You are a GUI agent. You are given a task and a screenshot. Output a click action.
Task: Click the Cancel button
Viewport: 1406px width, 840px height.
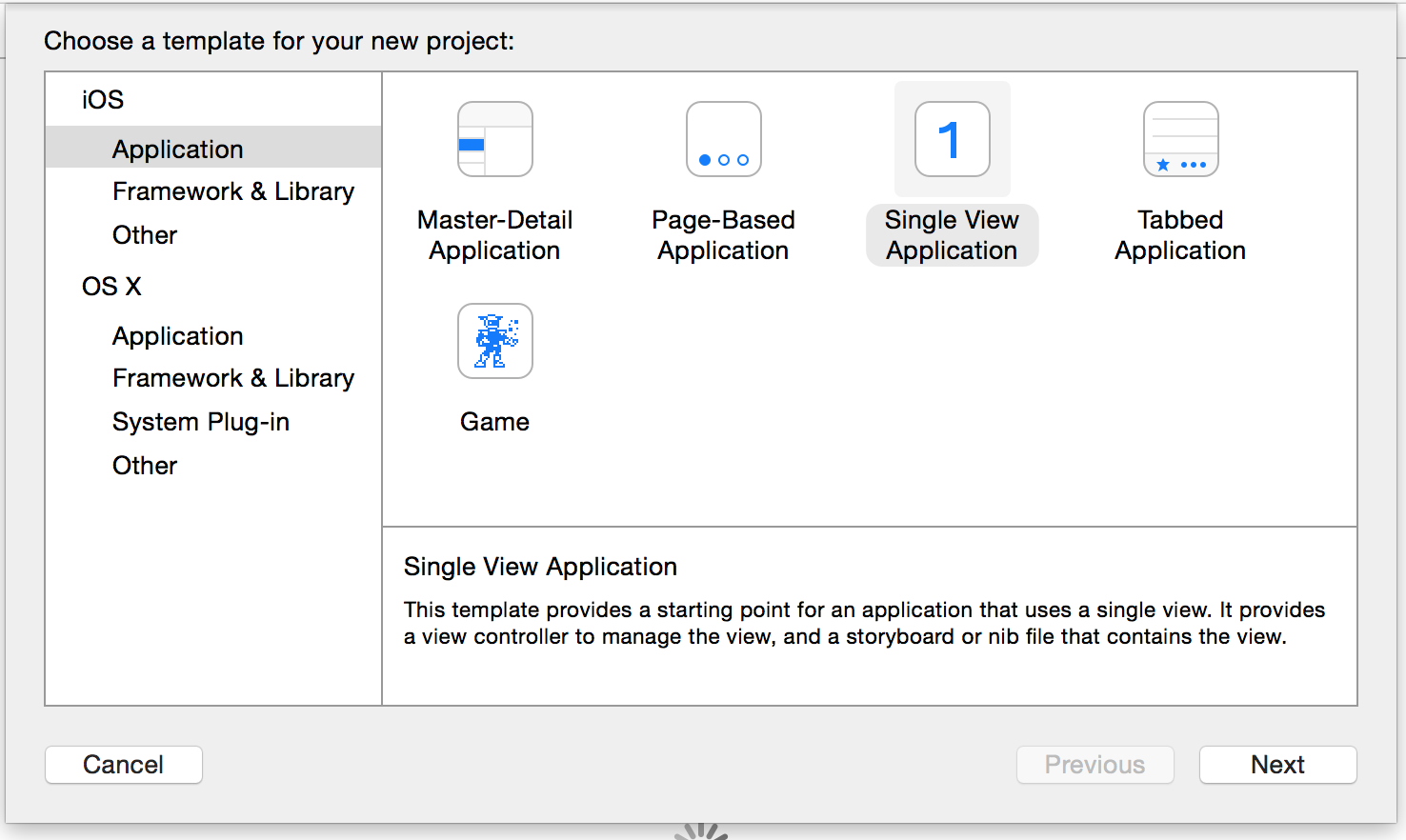pyautogui.click(x=124, y=765)
